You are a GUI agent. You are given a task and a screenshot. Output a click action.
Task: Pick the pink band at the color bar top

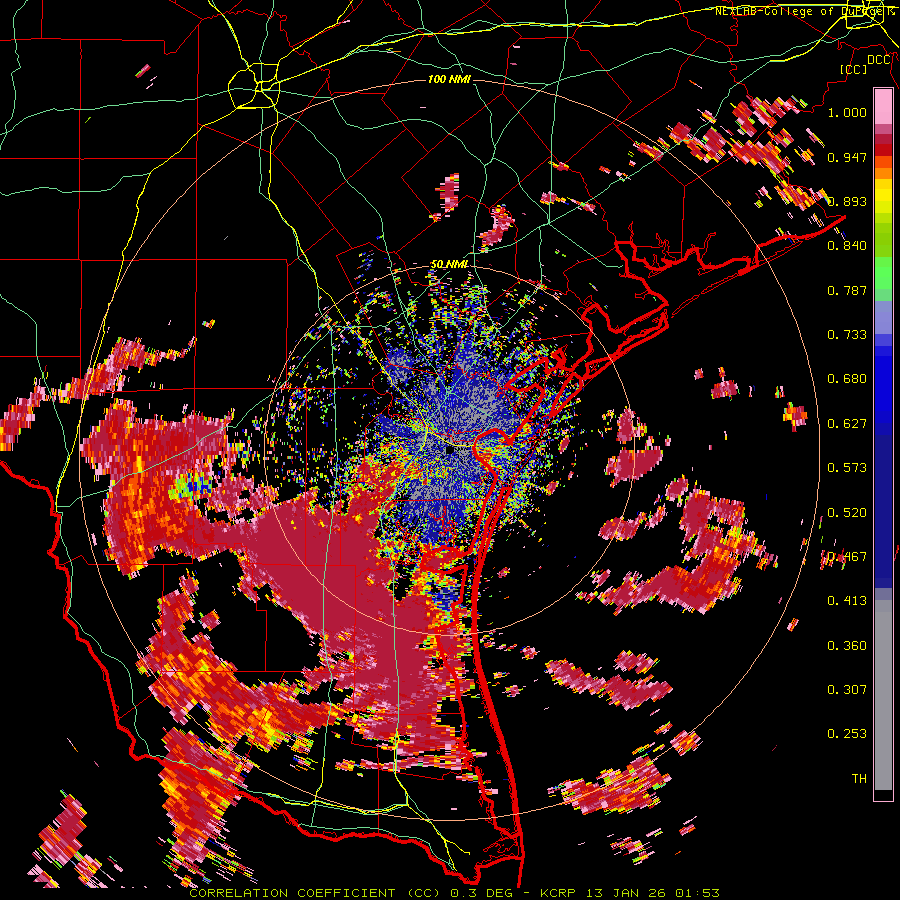(x=883, y=107)
